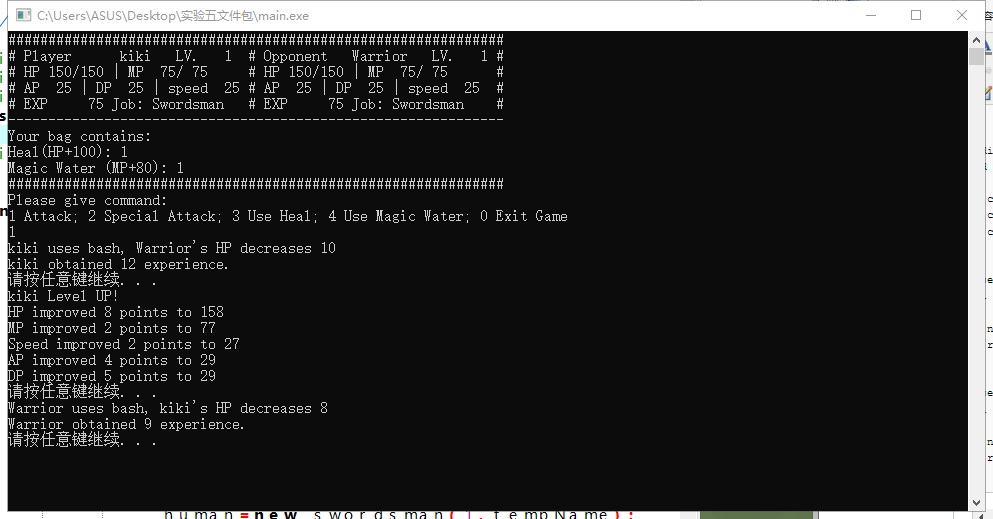Maximize the main.exe console window

point(916,15)
